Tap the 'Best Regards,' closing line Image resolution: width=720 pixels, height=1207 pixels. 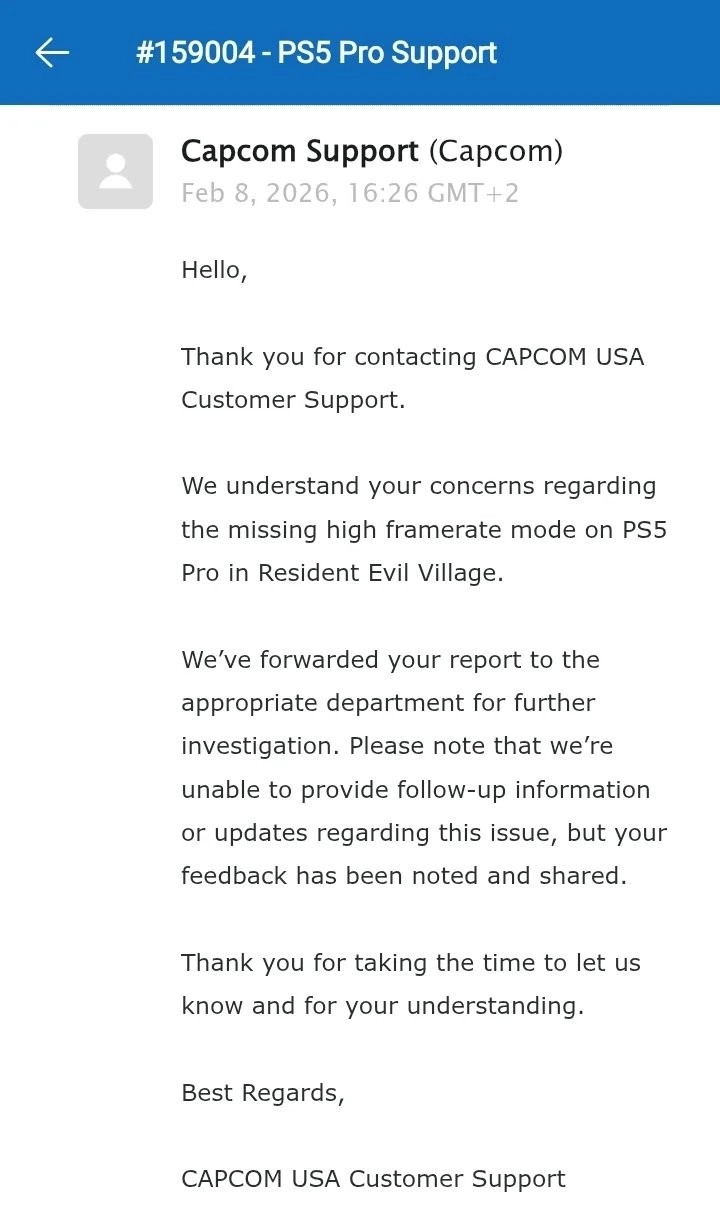pos(262,1093)
